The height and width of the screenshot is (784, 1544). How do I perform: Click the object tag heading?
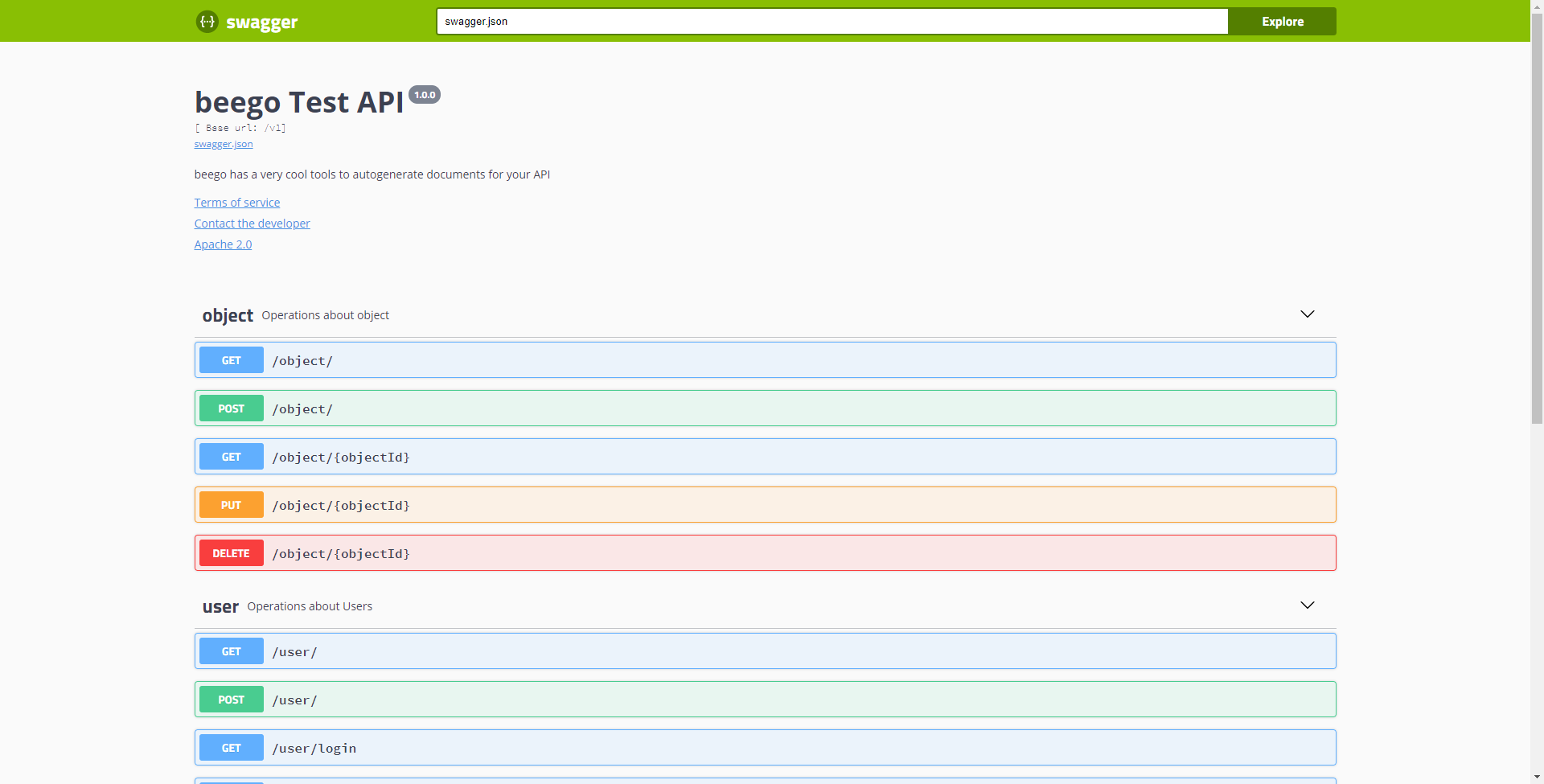pos(228,315)
